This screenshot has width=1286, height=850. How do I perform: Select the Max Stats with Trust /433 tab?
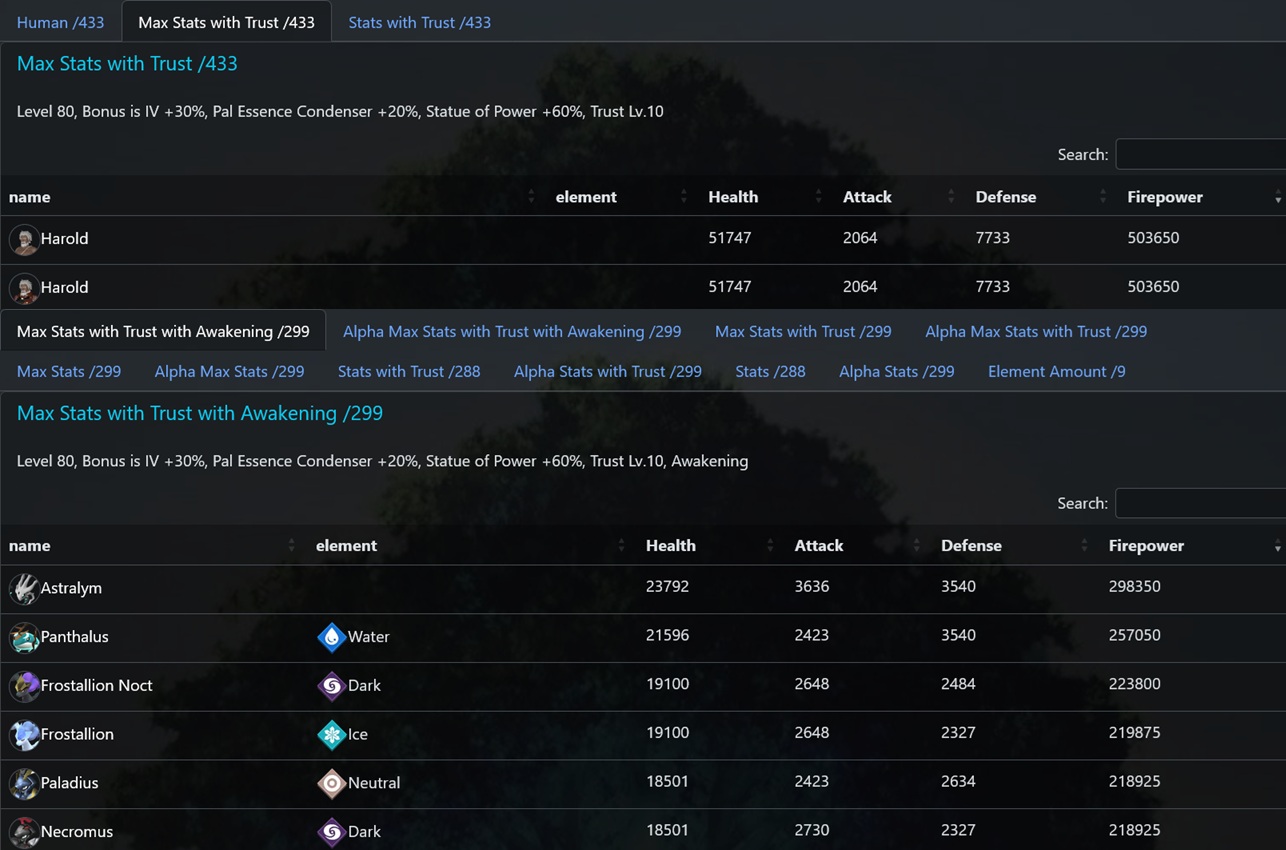click(x=226, y=22)
